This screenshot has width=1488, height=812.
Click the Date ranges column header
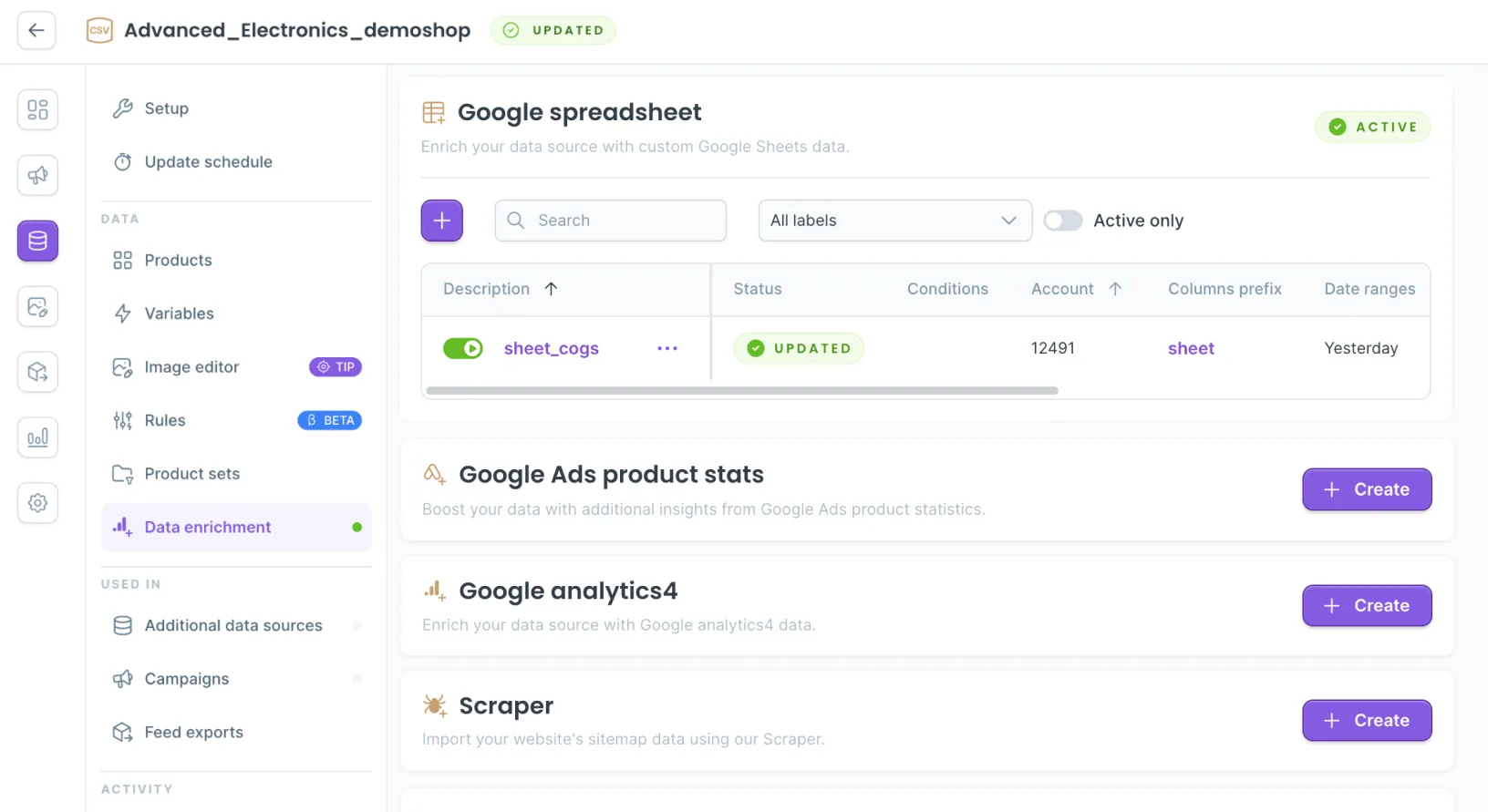click(1369, 289)
